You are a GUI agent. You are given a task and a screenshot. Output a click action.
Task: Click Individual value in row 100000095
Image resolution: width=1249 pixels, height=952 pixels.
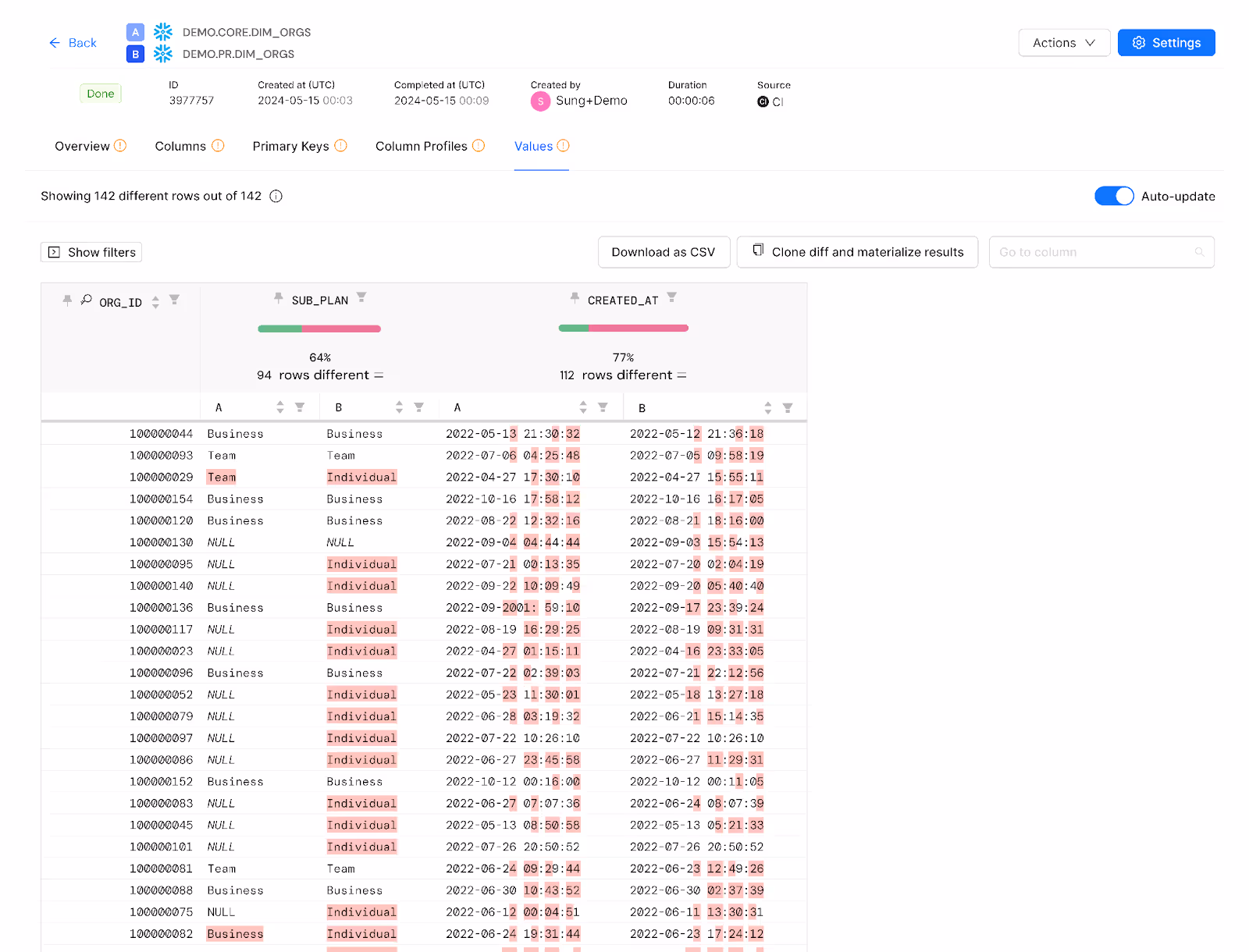click(361, 564)
